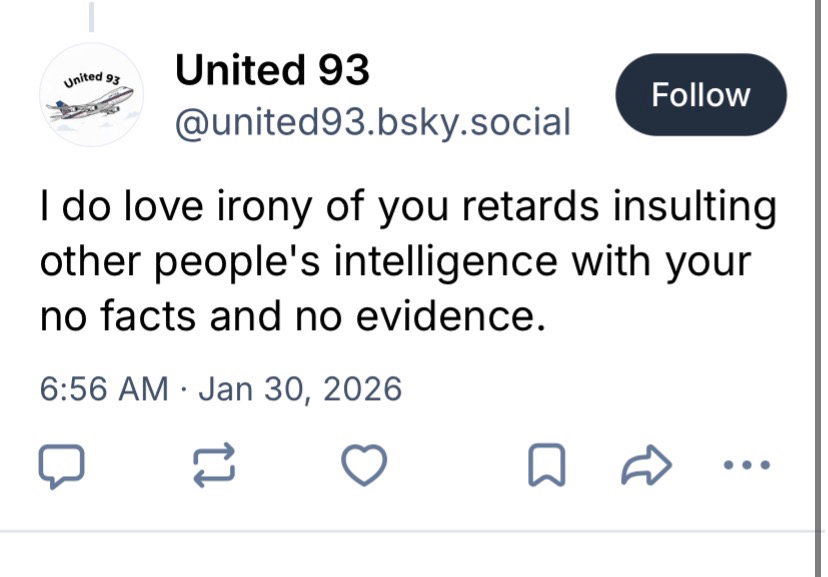Open the United 93 display name link
Image resolution: width=828 pixels, height=577 pixels.
(272, 70)
